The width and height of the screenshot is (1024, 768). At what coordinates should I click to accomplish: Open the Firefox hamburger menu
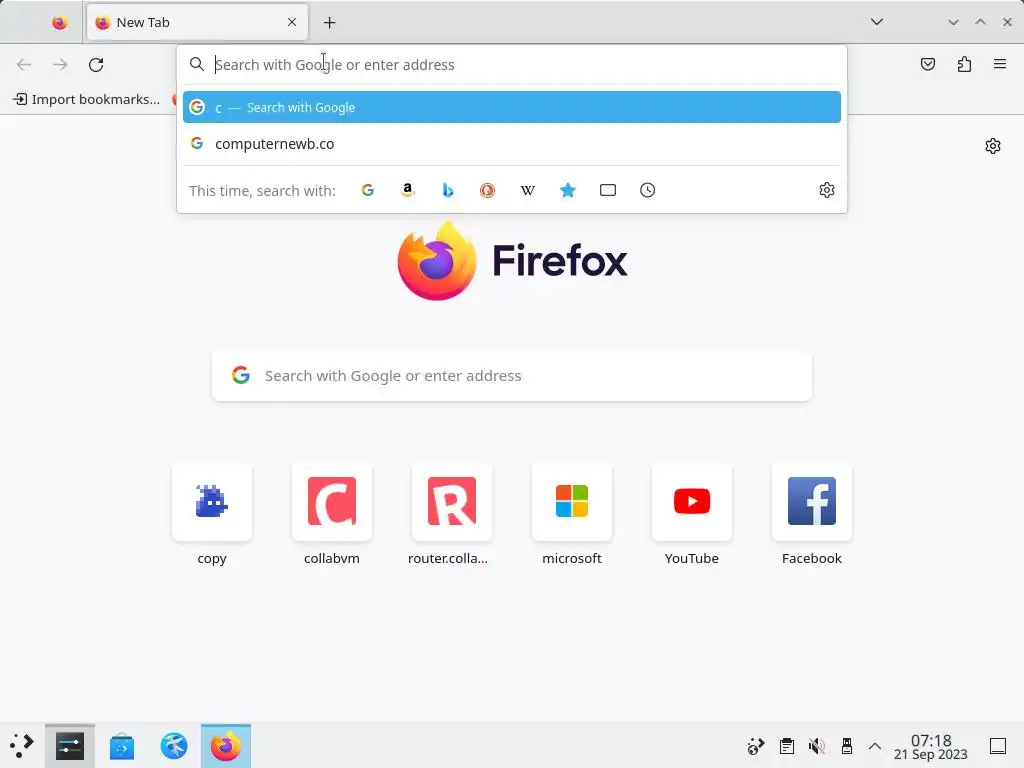click(x=1000, y=64)
